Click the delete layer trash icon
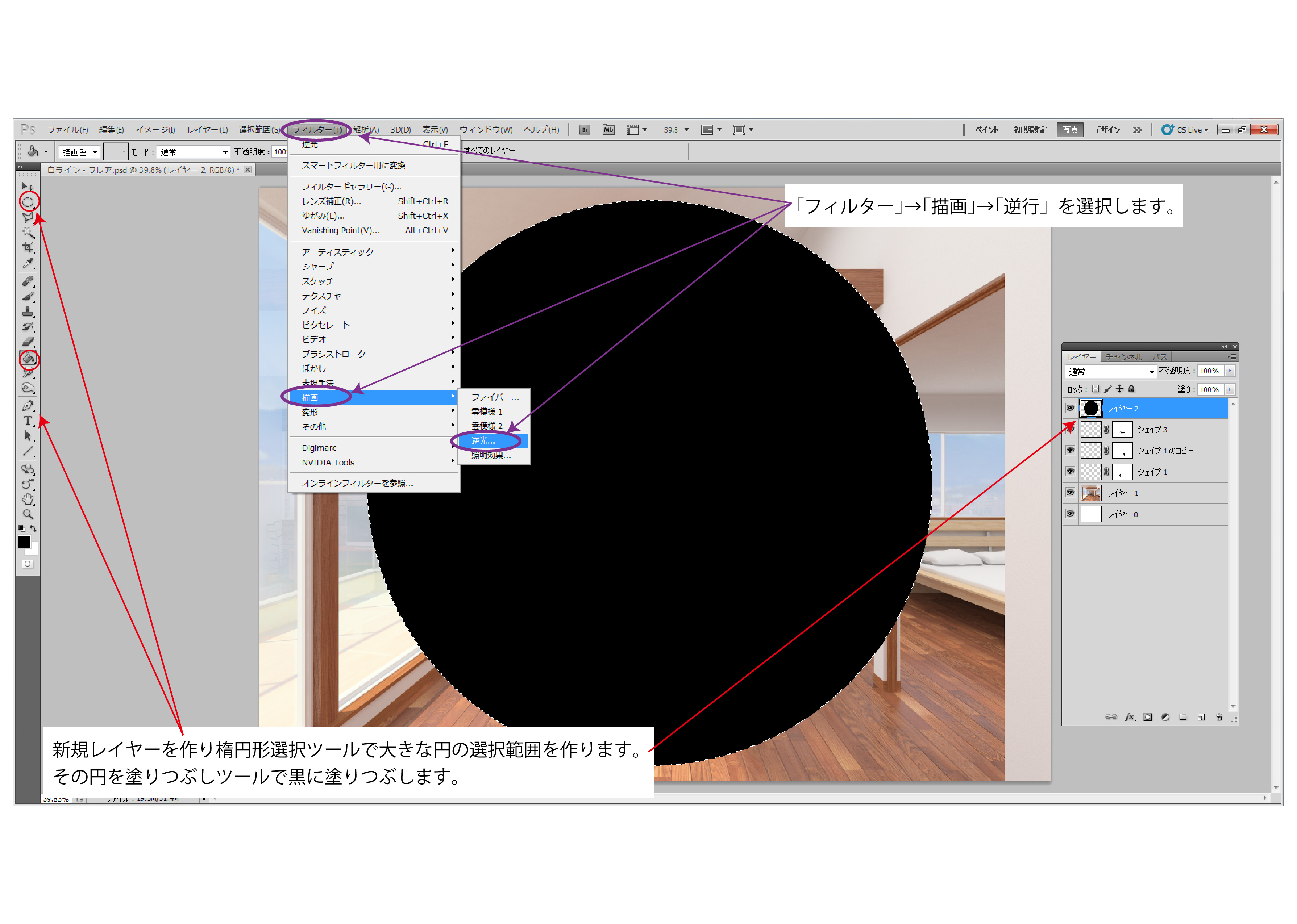 pyautogui.click(x=1219, y=717)
